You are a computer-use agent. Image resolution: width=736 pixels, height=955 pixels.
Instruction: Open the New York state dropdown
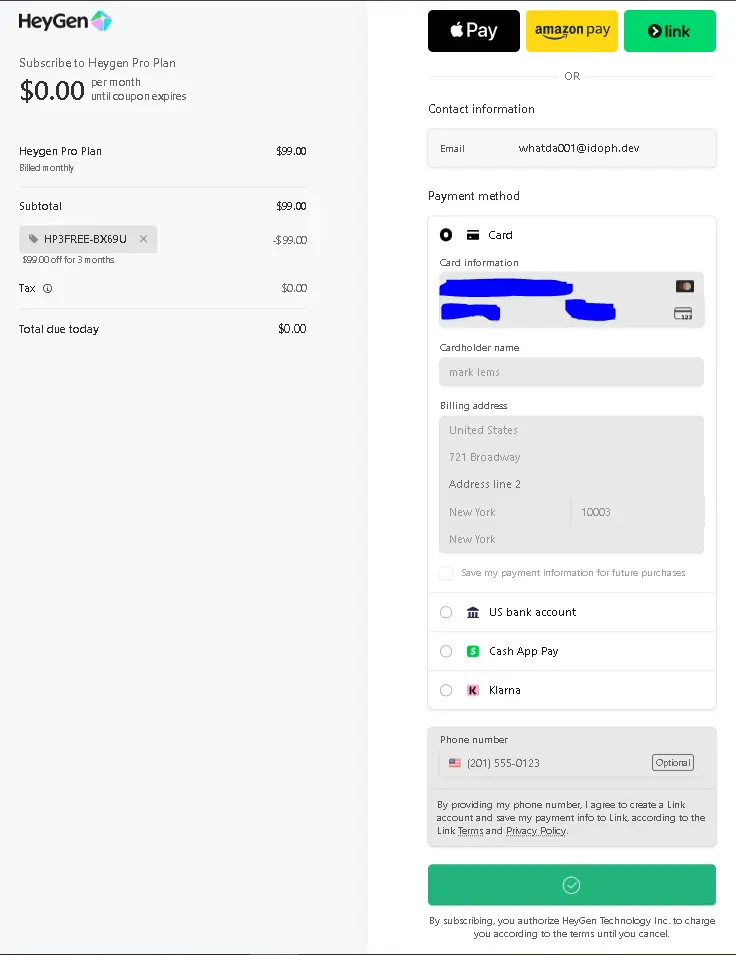coord(571,539)
